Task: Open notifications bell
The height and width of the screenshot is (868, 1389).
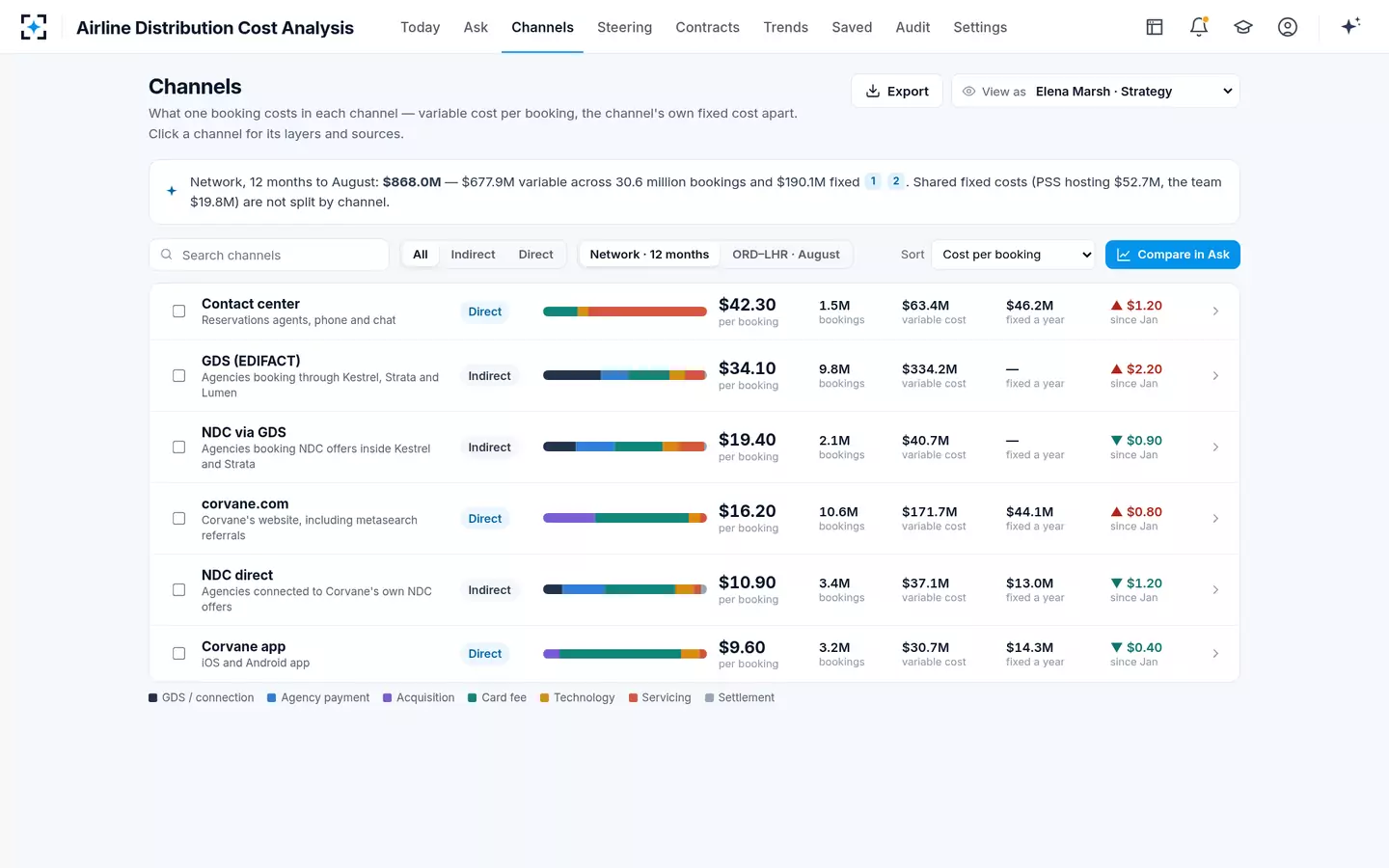Action: pos(1199,27)
